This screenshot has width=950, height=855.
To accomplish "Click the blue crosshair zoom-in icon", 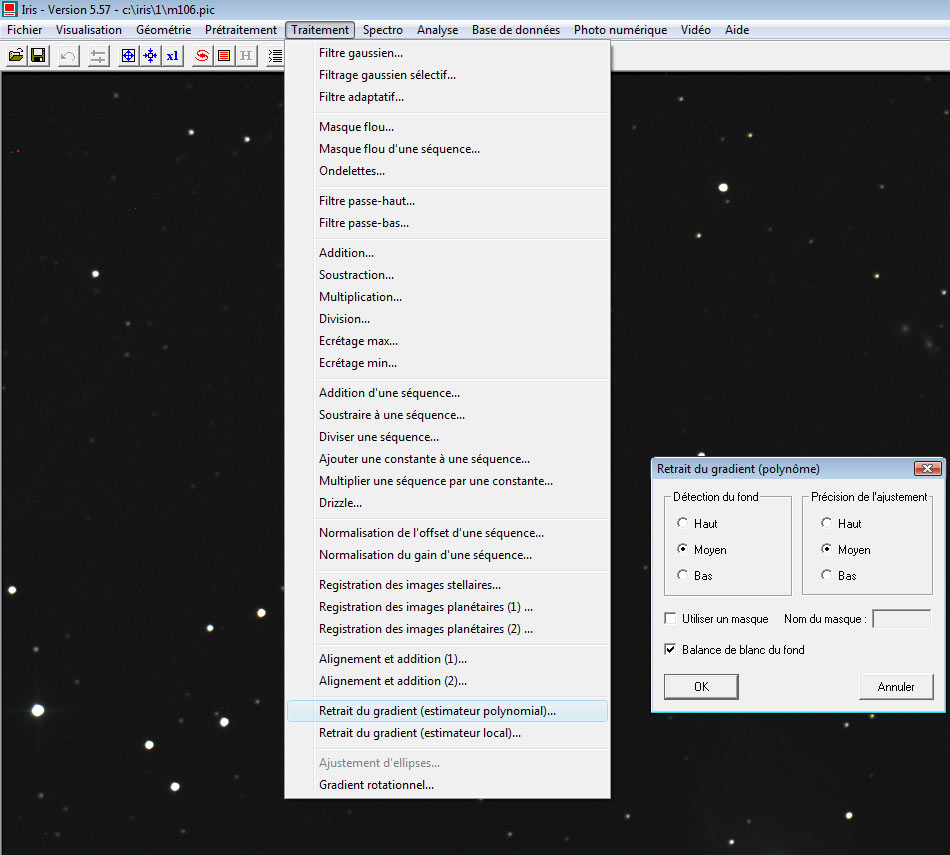I will [x=128, y=56].
